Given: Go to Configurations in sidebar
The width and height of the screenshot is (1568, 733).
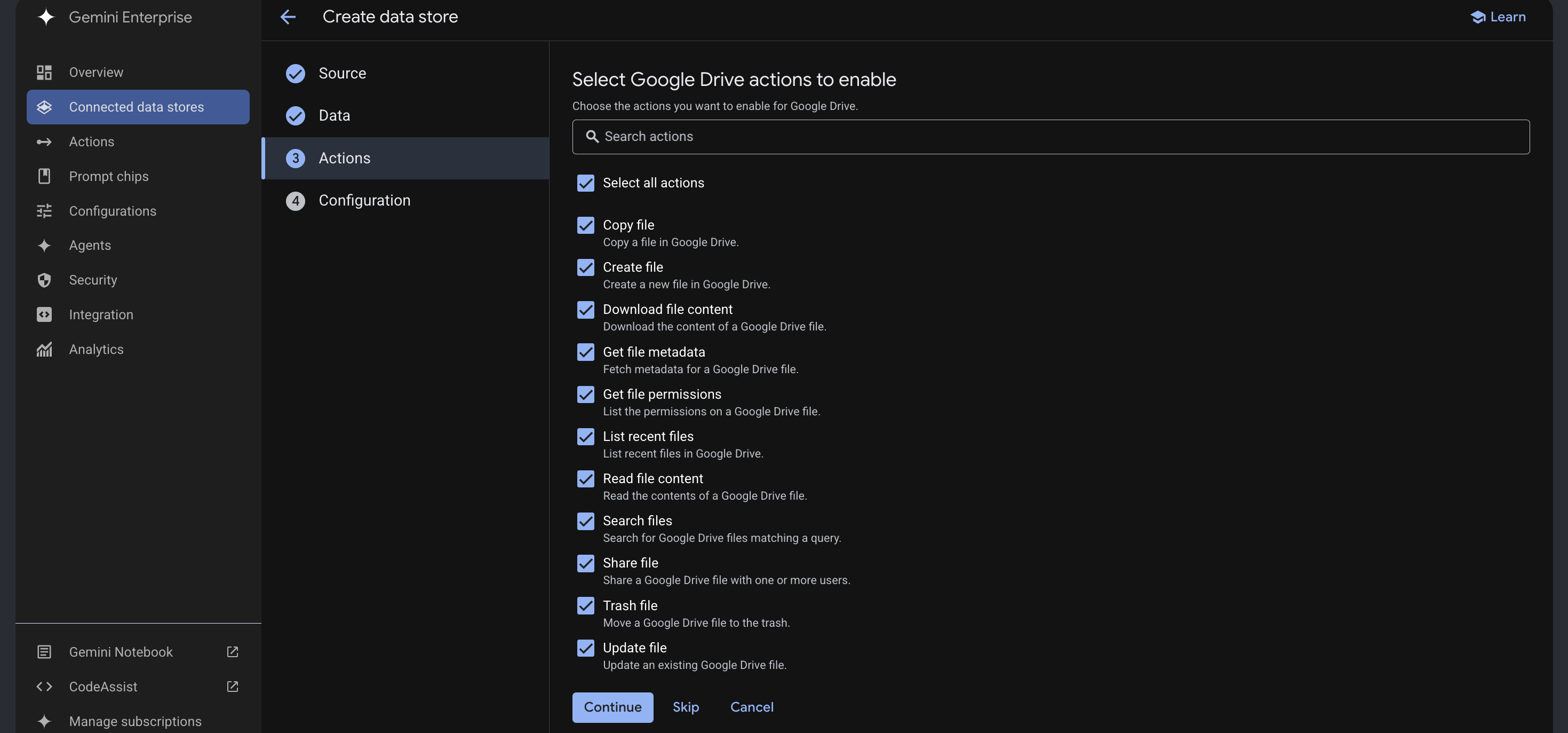Looking at the screenshot, I should click(x=138, y=211).
